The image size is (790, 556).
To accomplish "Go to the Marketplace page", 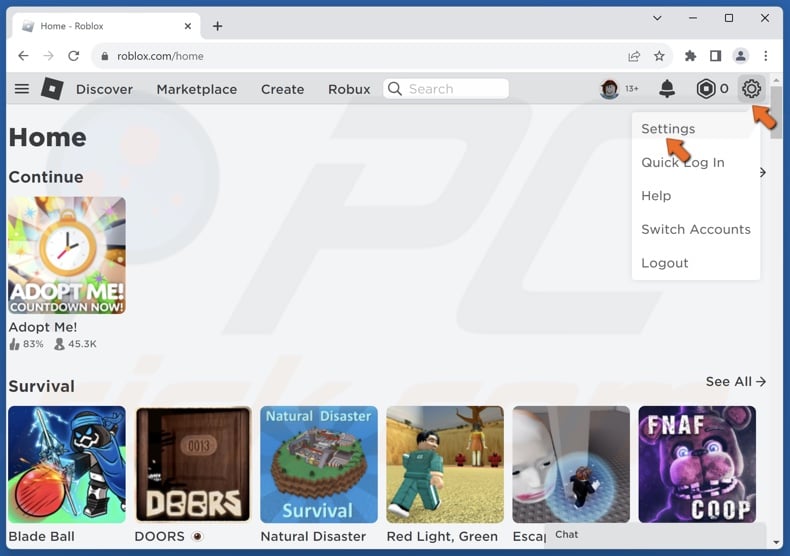I will tap(196, 89).
